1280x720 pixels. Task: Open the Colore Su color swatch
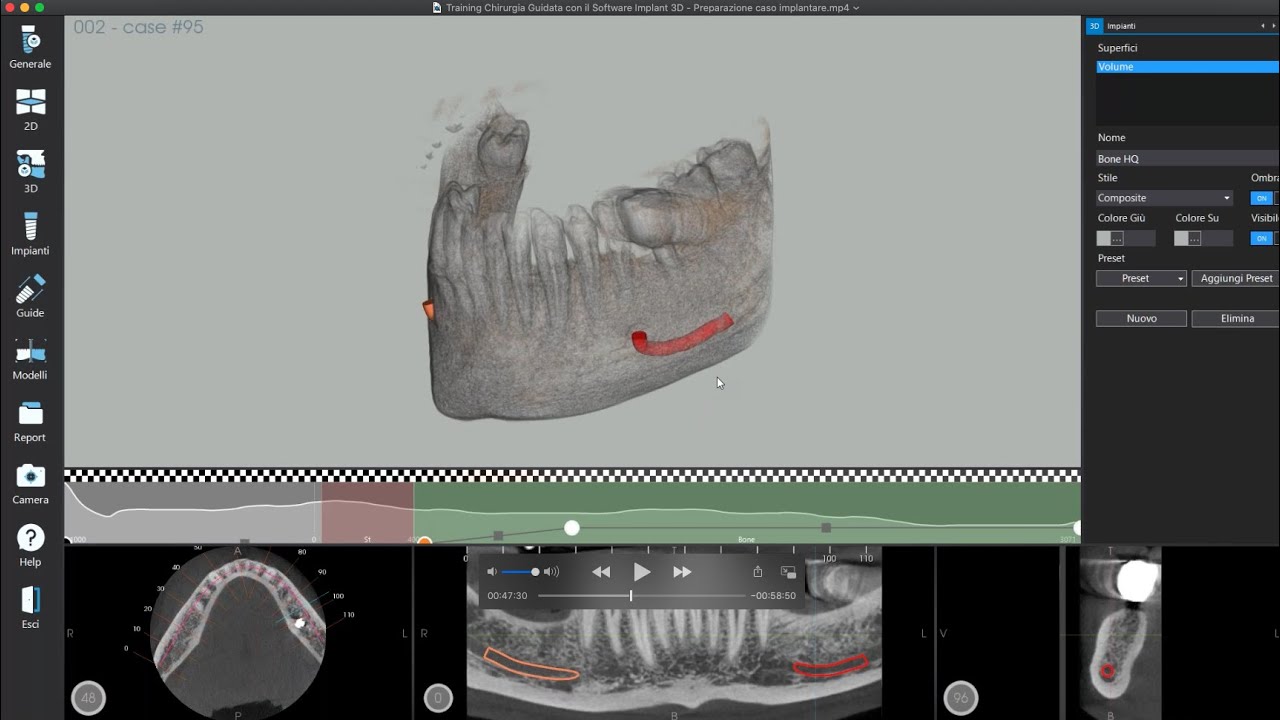click(1188, 238)
